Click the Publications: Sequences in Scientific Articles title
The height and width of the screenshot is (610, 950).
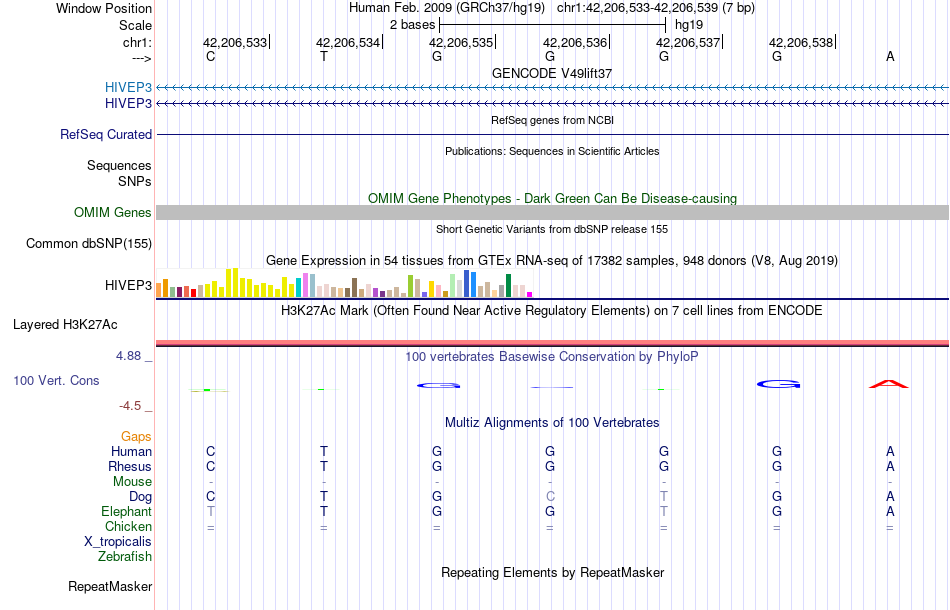(552, 151)
